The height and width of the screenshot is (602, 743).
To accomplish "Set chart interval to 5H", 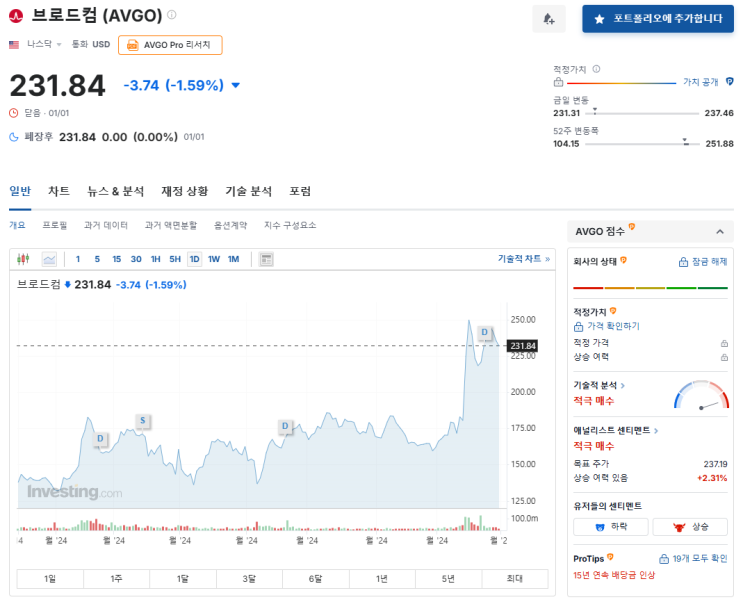I will pyautogui.click(x=175, y=259).
